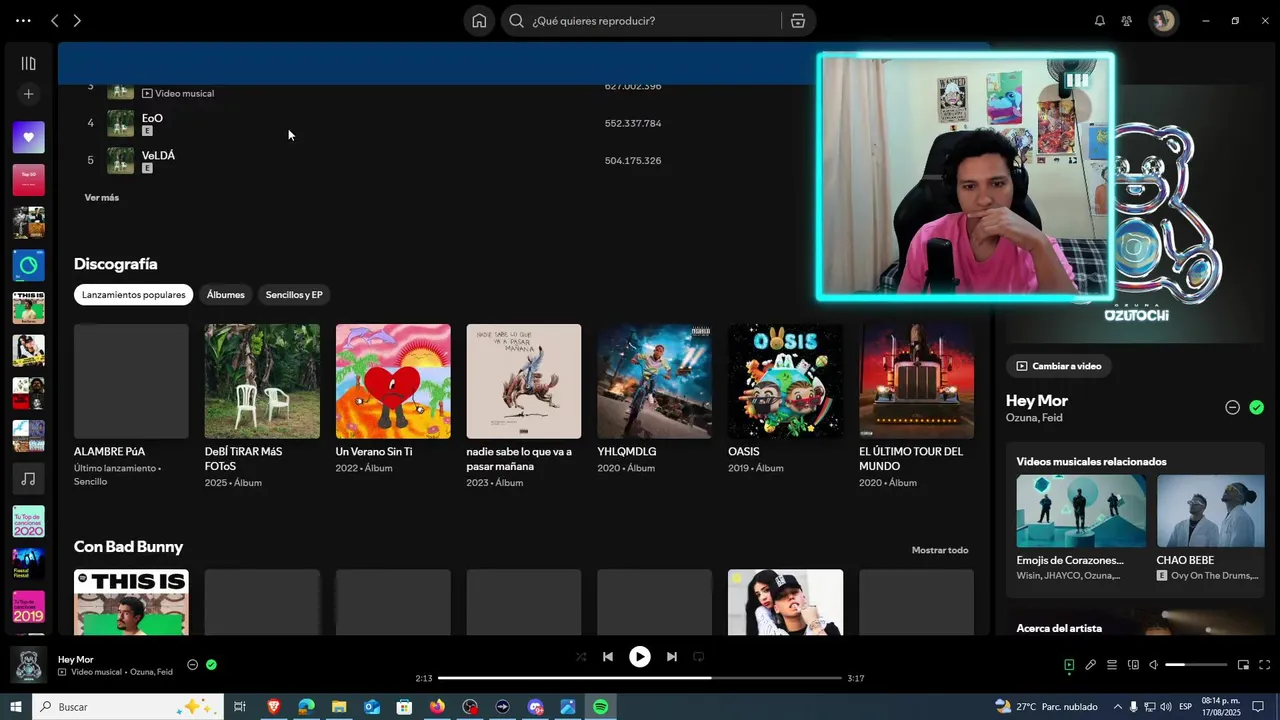Open YHLQMDLG album cover
The image size is (1280, 720).
(x=655, y=381)
